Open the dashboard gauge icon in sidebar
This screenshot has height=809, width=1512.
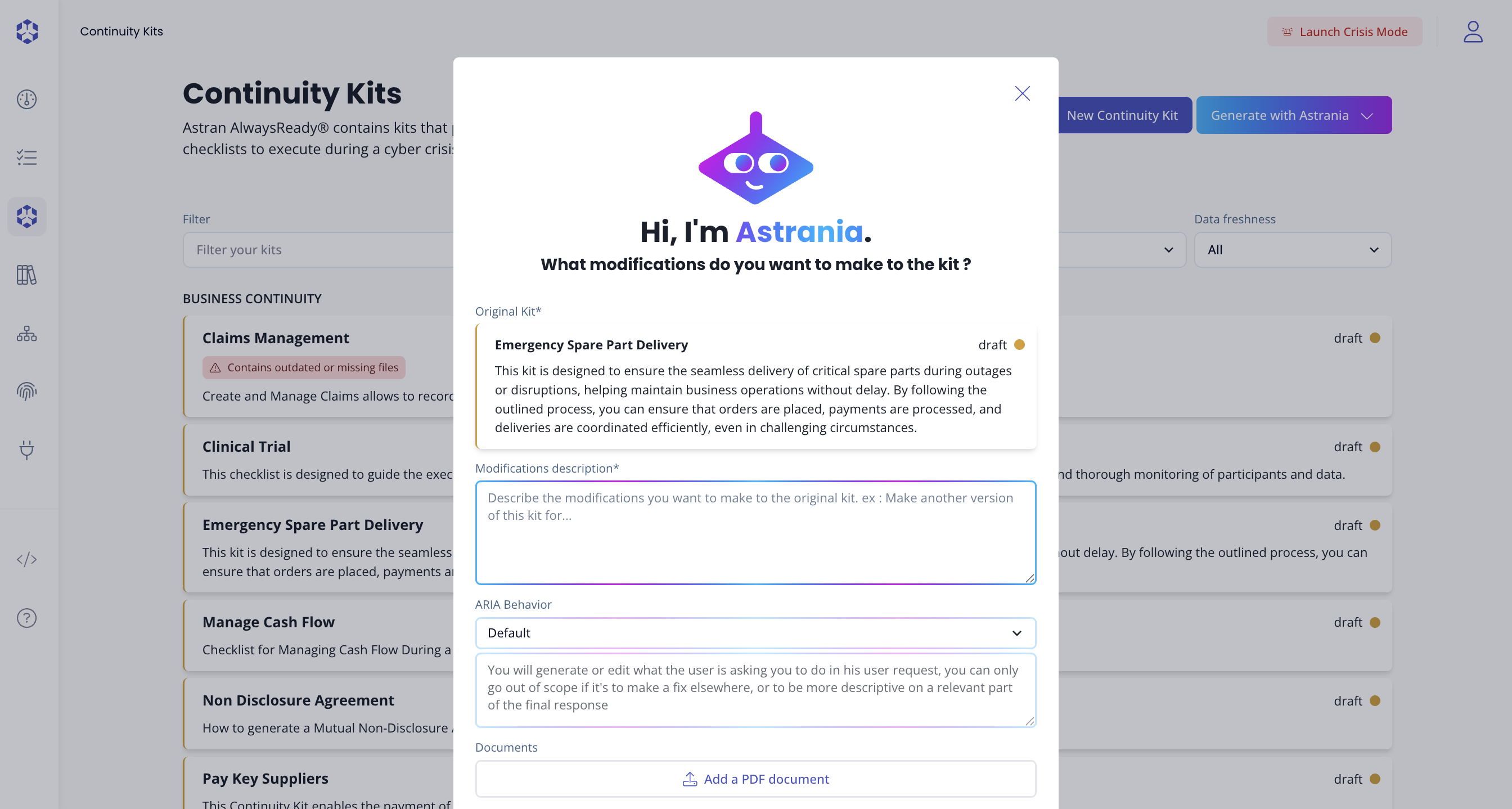point(26,99)
